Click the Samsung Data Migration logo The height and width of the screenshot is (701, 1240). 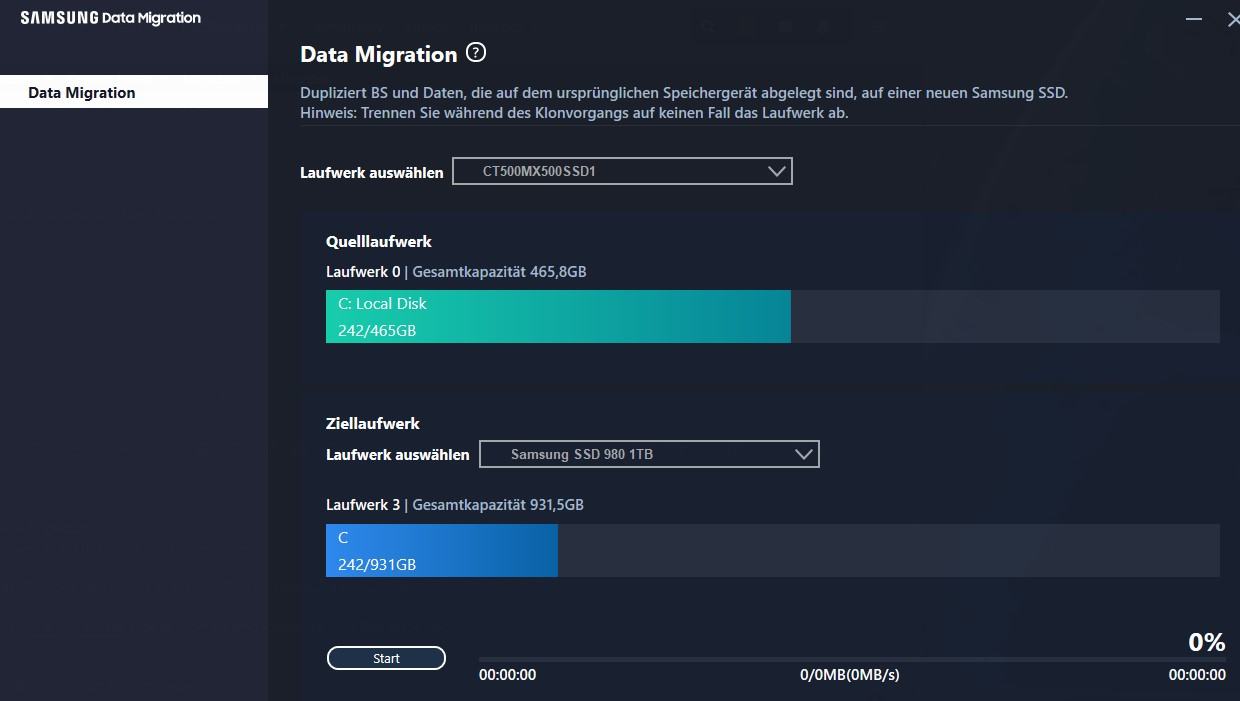coord(111,18)
